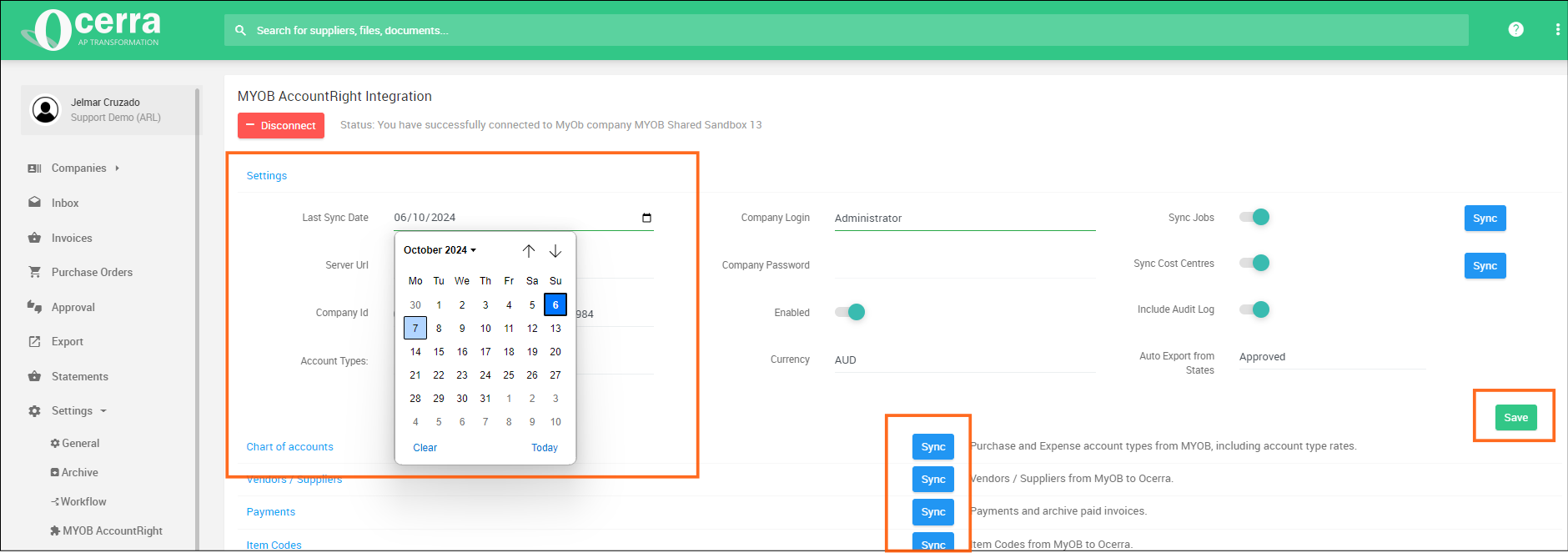
Task: Click Sync button for Sync Jobs
Action: tap(1485, 219)
